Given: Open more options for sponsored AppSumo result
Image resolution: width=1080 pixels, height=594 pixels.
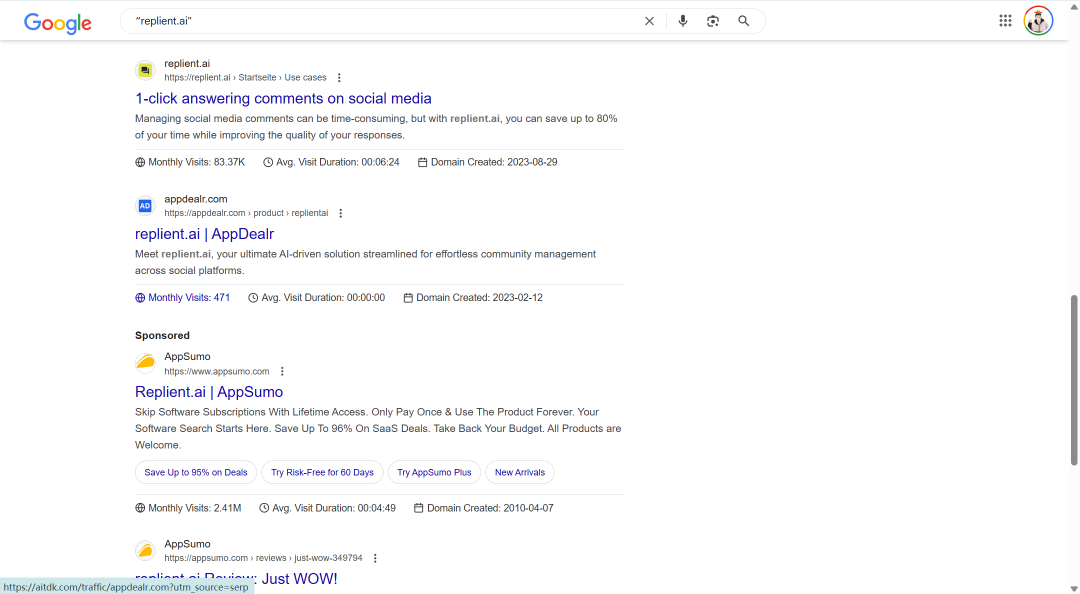Looking at the screenshot, I should pos(282,371).
